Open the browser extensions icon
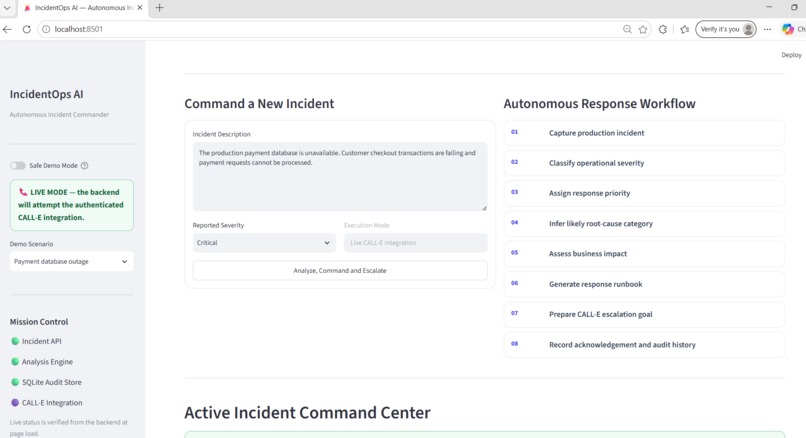 click(663, 29)
